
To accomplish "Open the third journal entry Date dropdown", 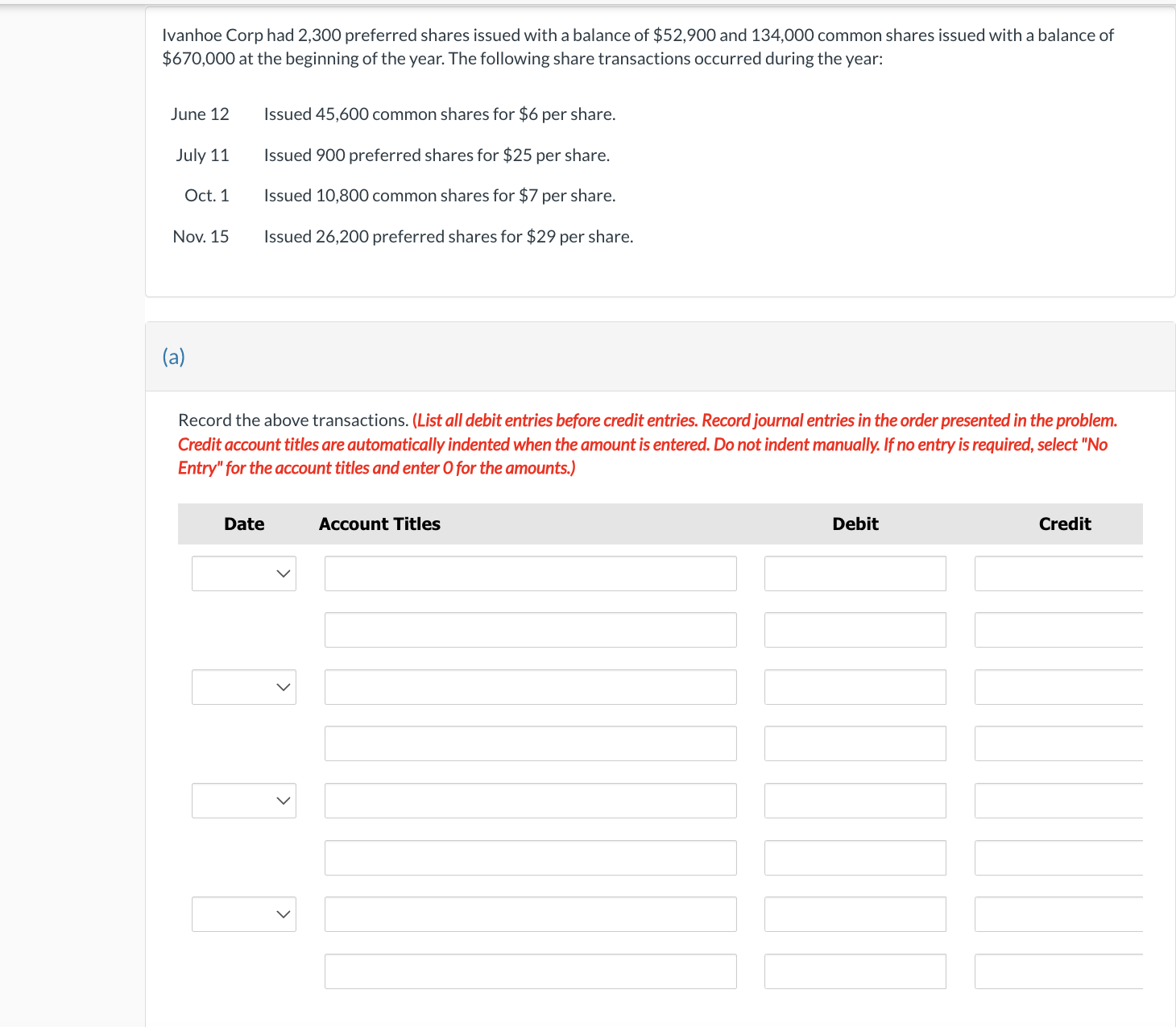I will pos(244,801).
